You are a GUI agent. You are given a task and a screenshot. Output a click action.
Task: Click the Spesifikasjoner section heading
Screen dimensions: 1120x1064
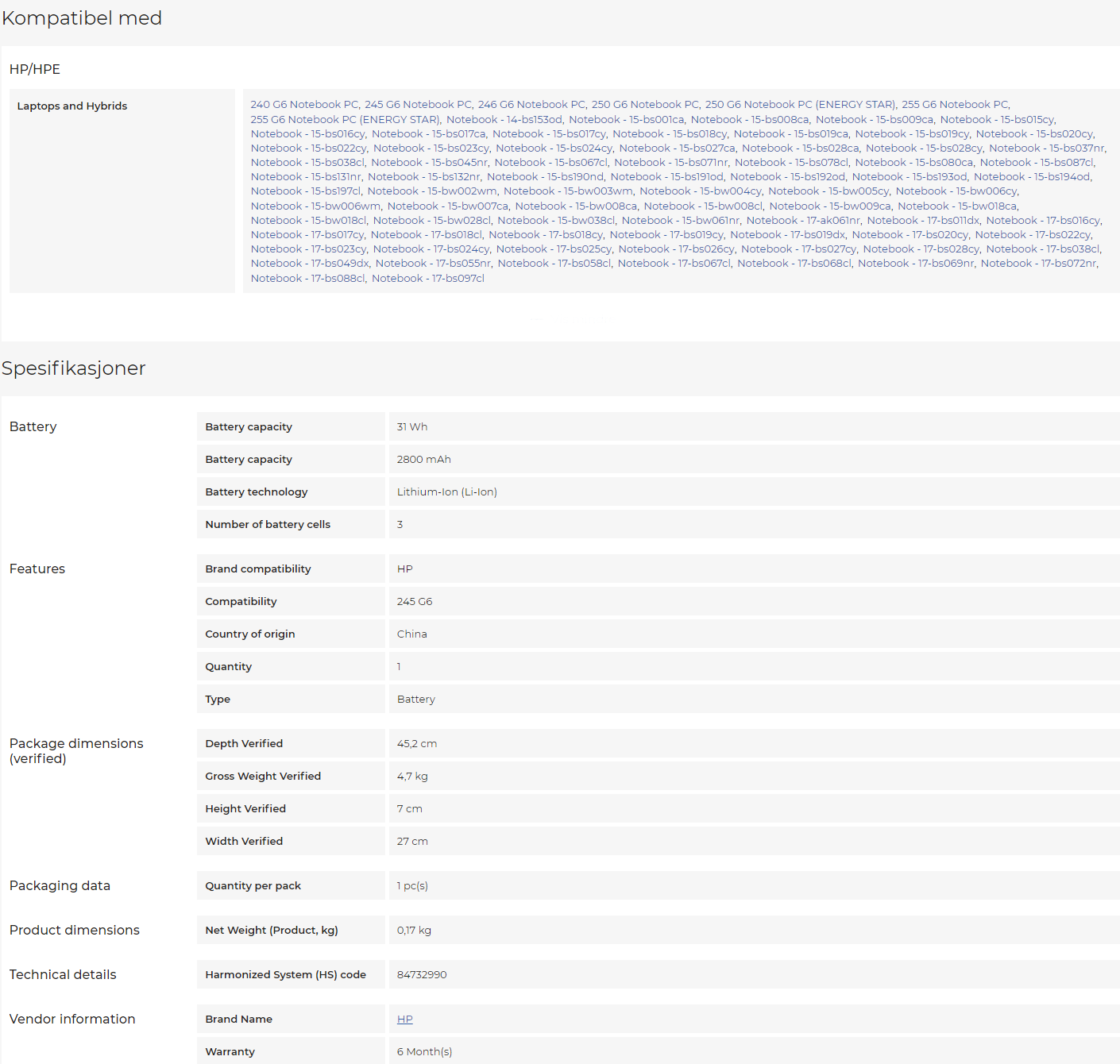(73, 368)
